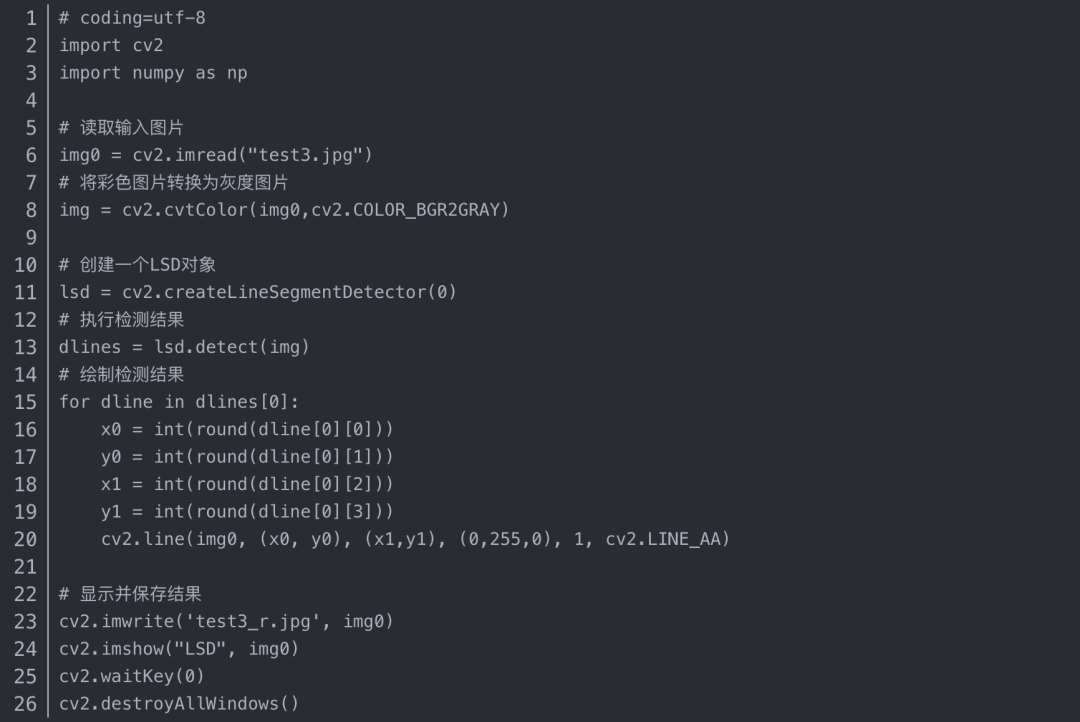The width and height of the screenshot is (1080, 722).
Task: Click the "import cv2" line
Action: click(111, 45)
